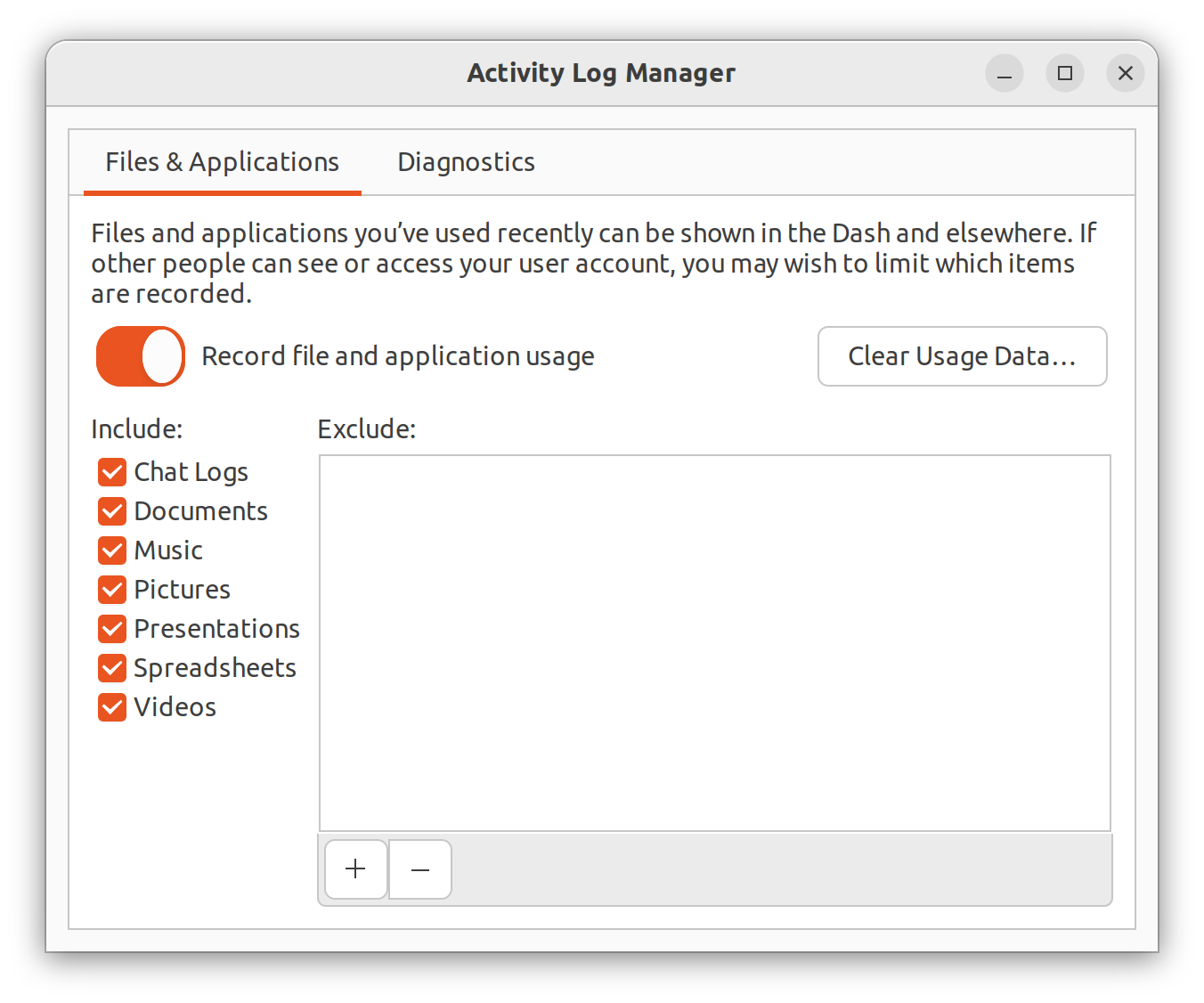Viewport: 1204px width, 1003px height.
Task: Uncheck the Videos checkbox
Action: [112, 707]
